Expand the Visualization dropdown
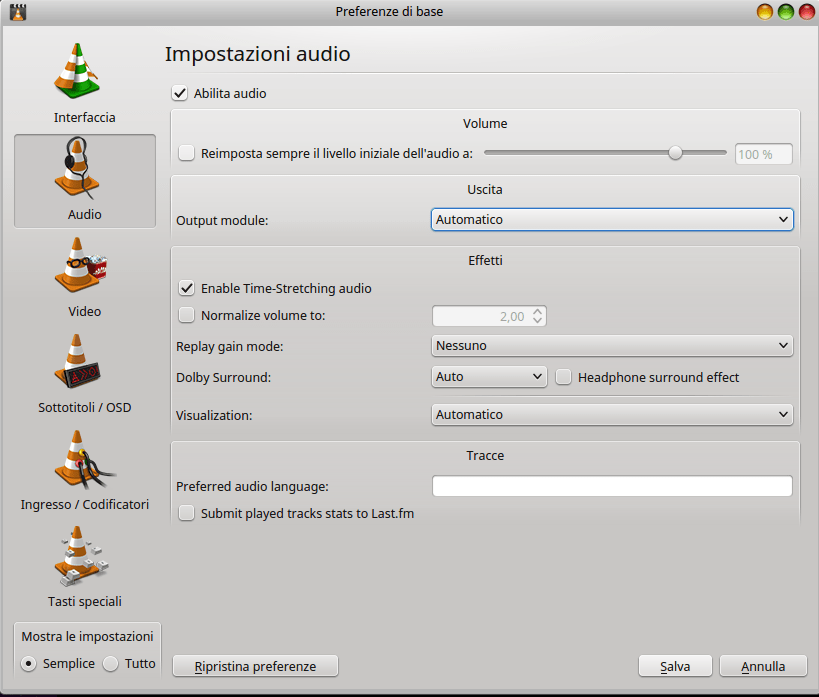Viewport: 819px width, 697px height. [612, 415]
